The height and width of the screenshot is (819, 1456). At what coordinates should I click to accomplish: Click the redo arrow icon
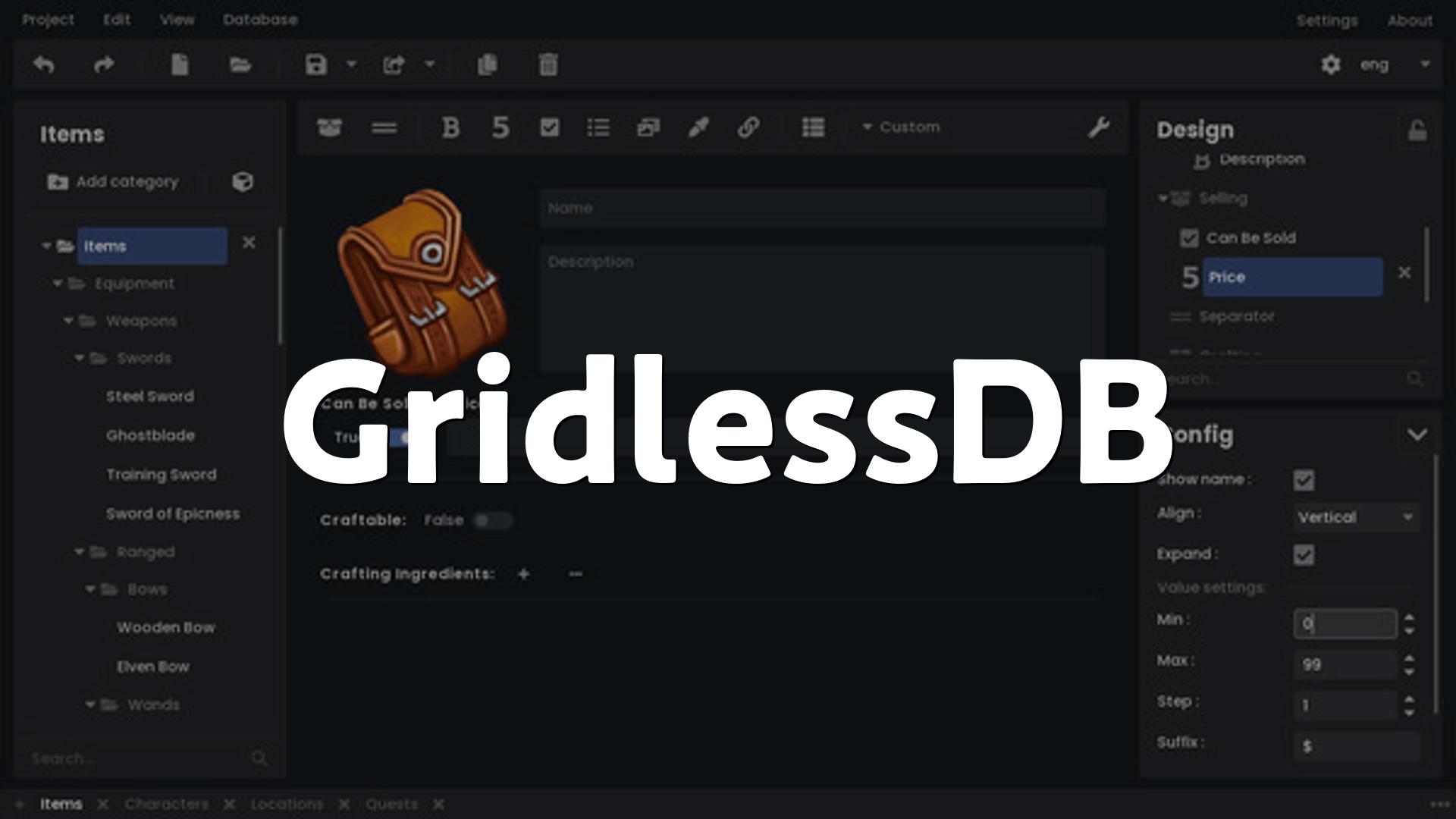(104, 65)
